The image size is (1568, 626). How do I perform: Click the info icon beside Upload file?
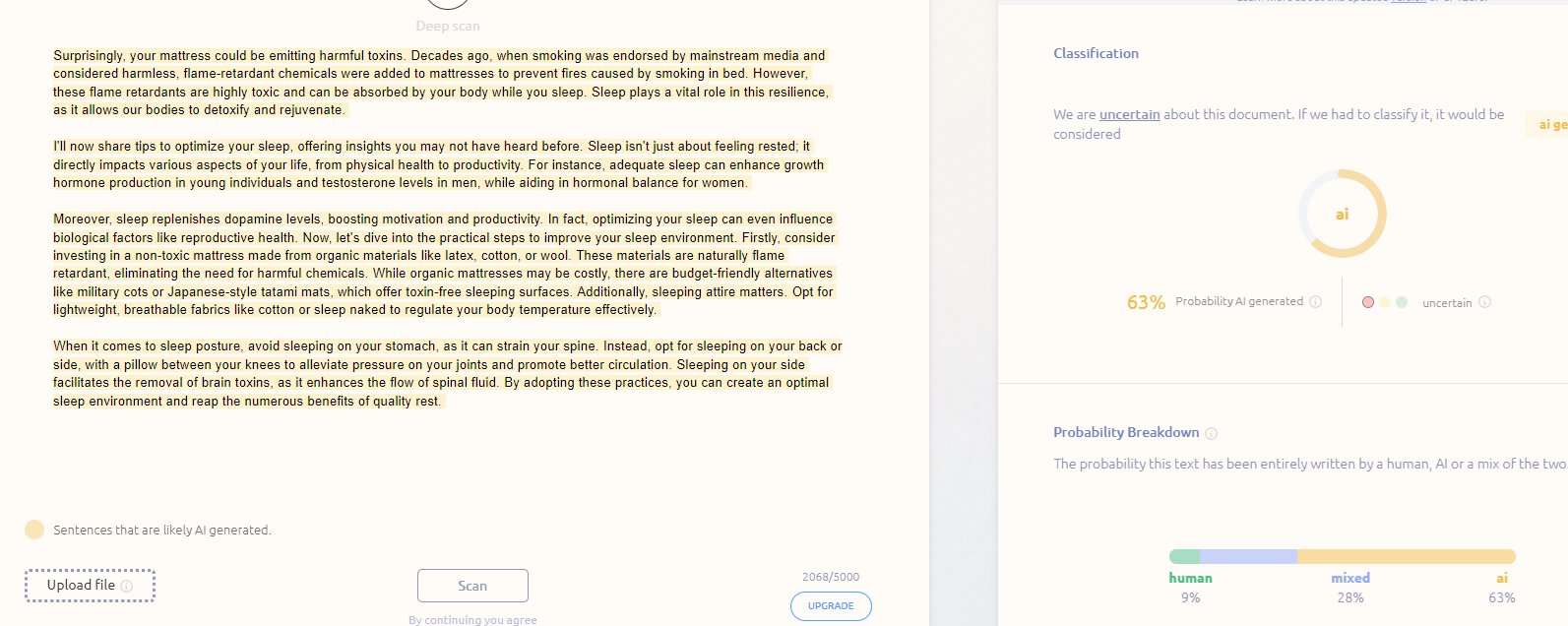[x=126, y=586]
